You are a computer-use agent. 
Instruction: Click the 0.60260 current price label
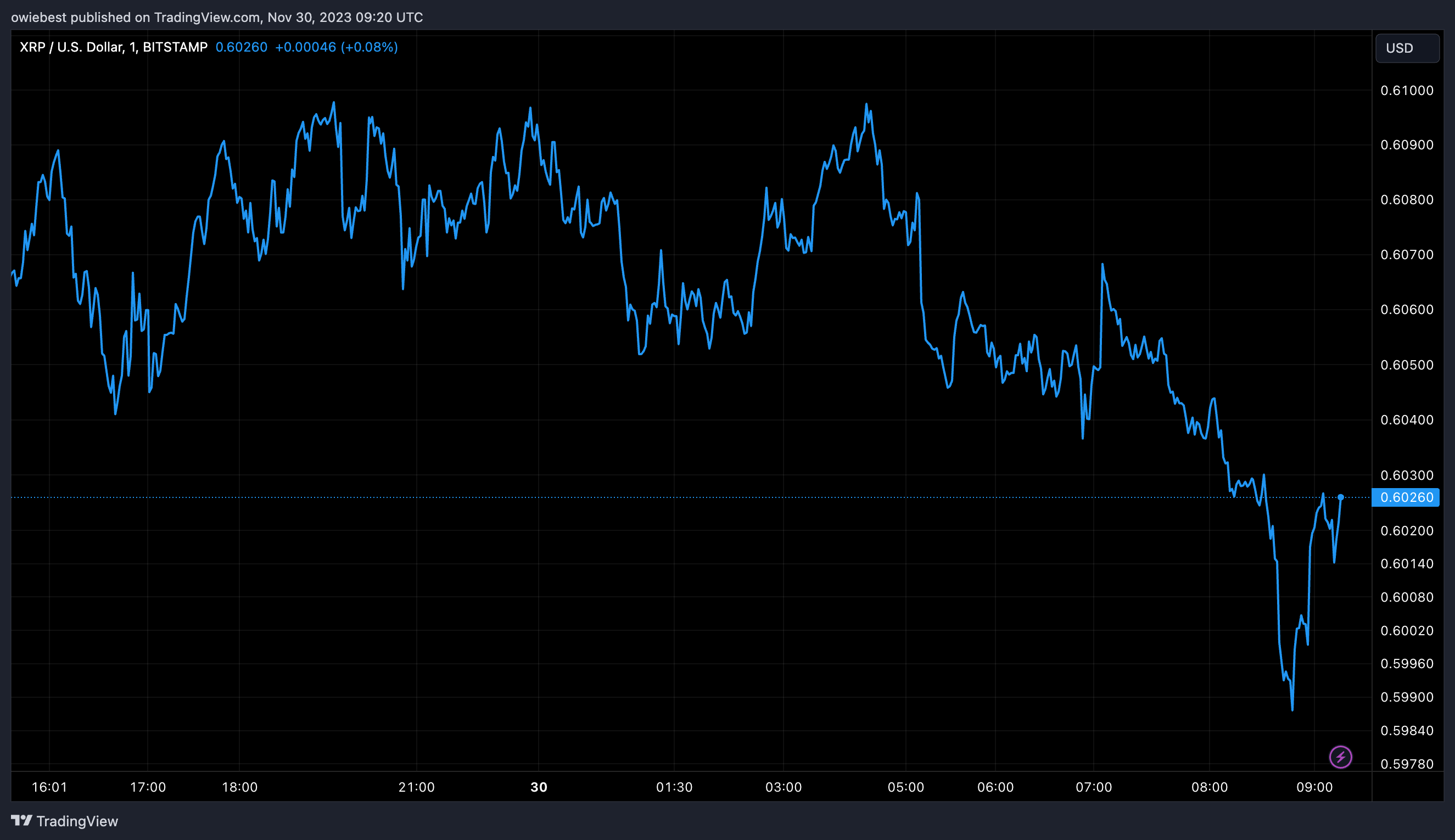(1406, 497)
